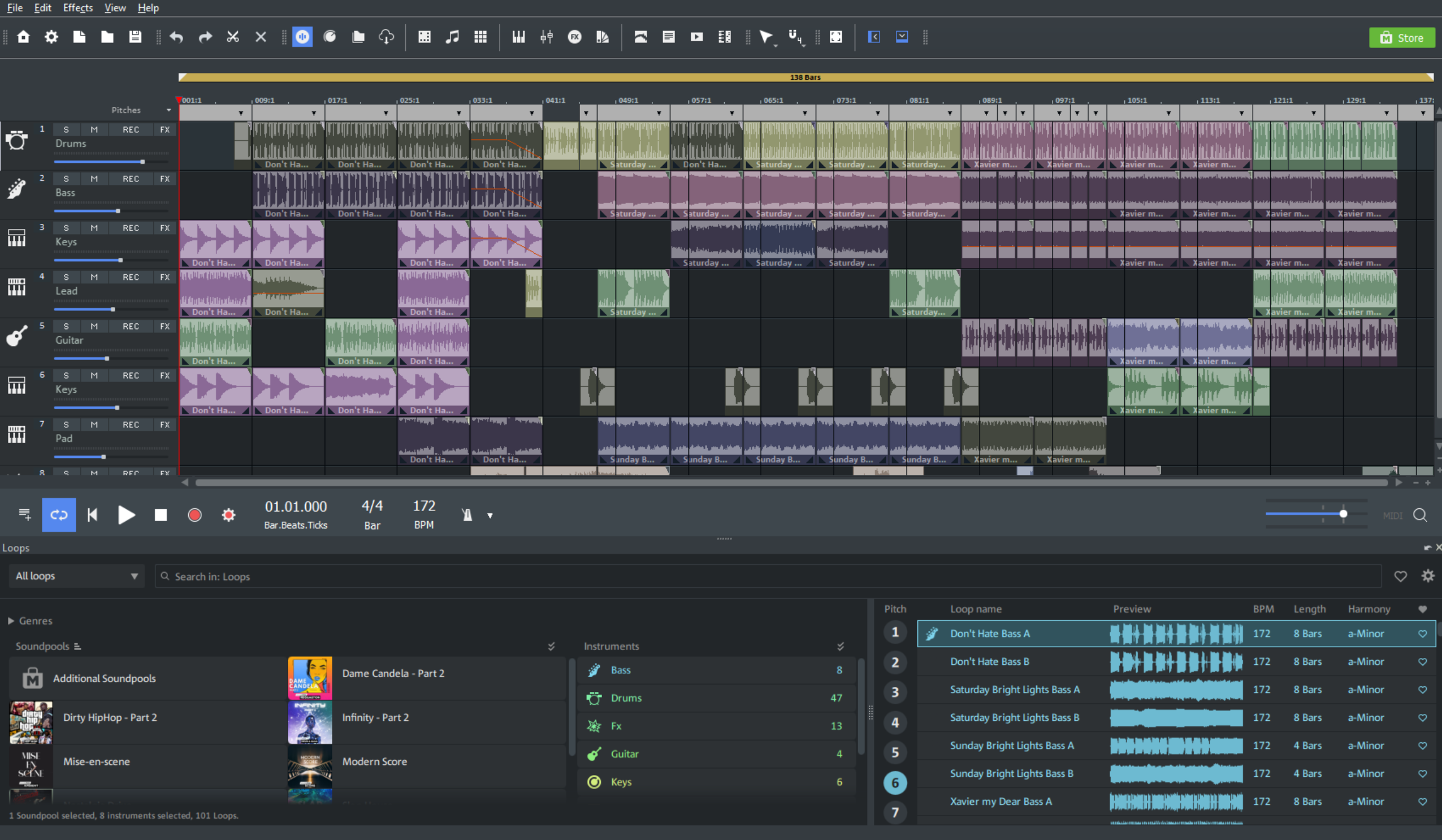Click the Store button
The height and width of the screenshot is (840, 1442).
coord(1401,37)
